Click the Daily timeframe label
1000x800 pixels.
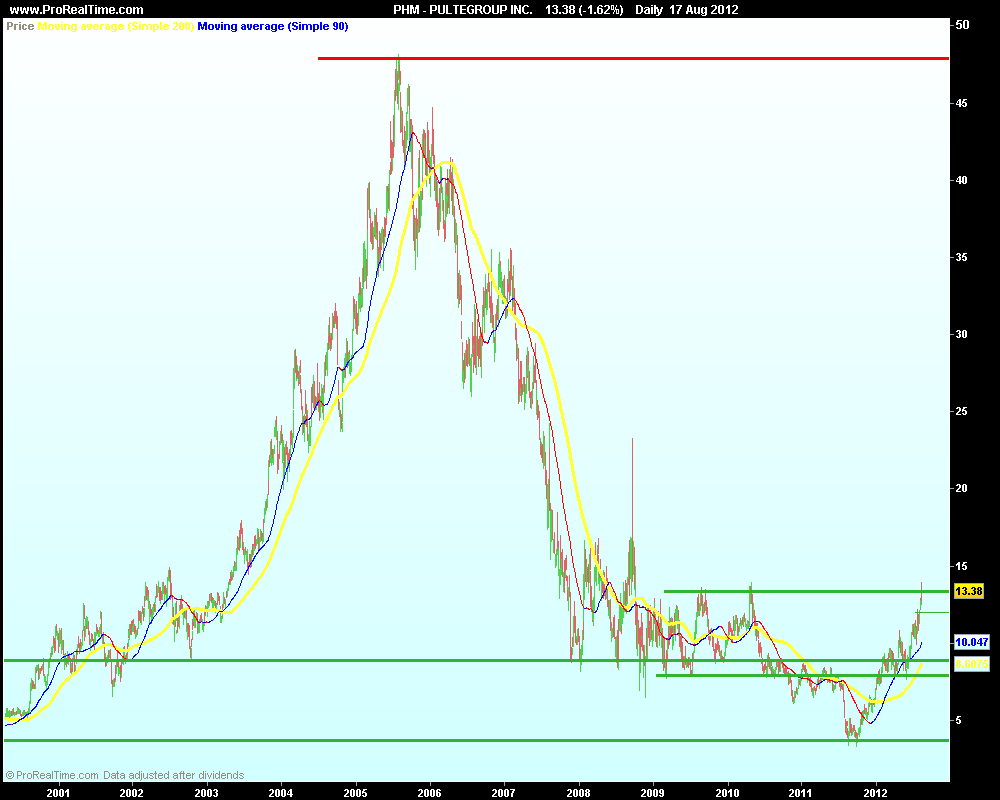[649, 10]
